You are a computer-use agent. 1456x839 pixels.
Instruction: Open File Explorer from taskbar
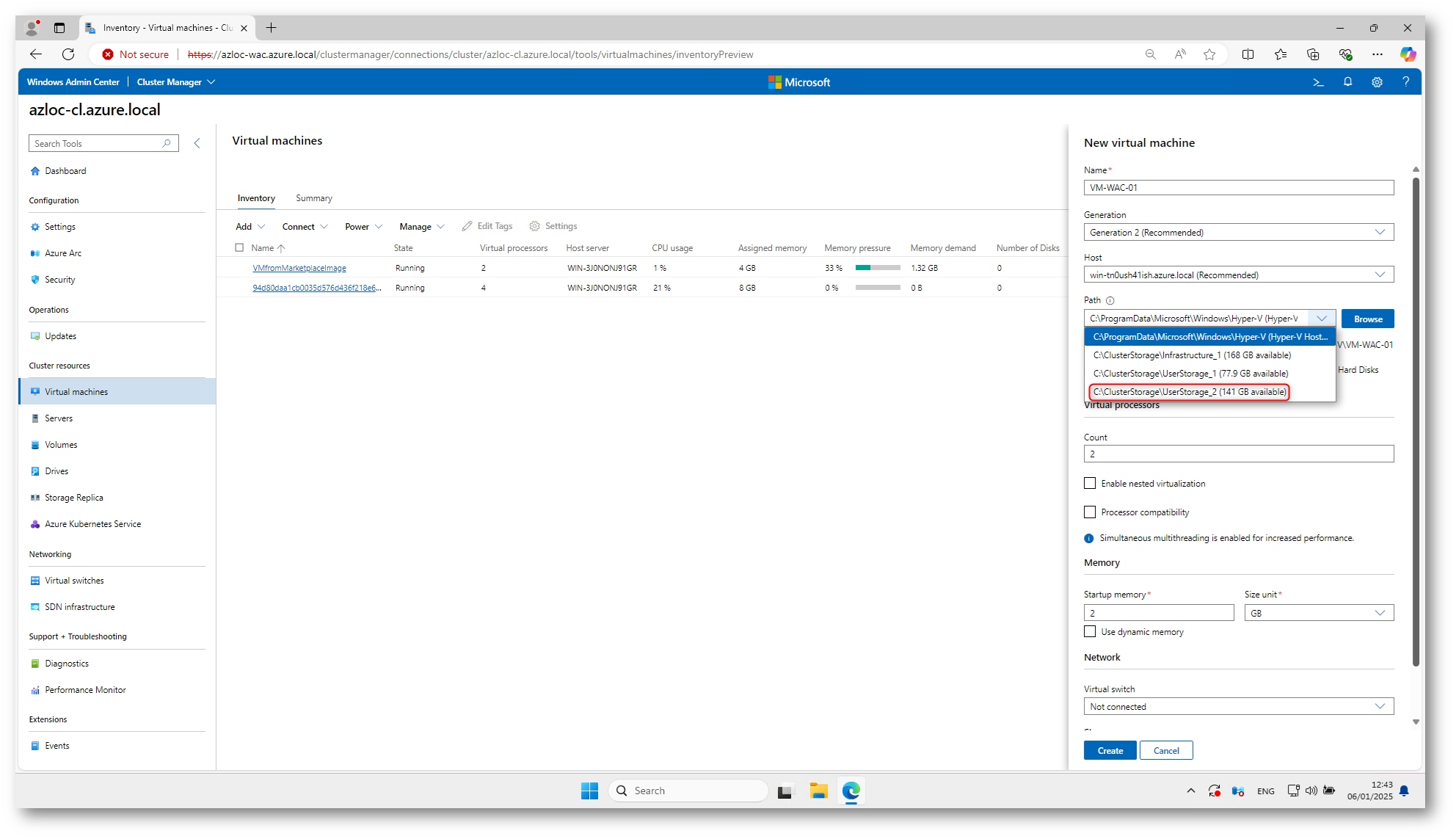(818, 791)
